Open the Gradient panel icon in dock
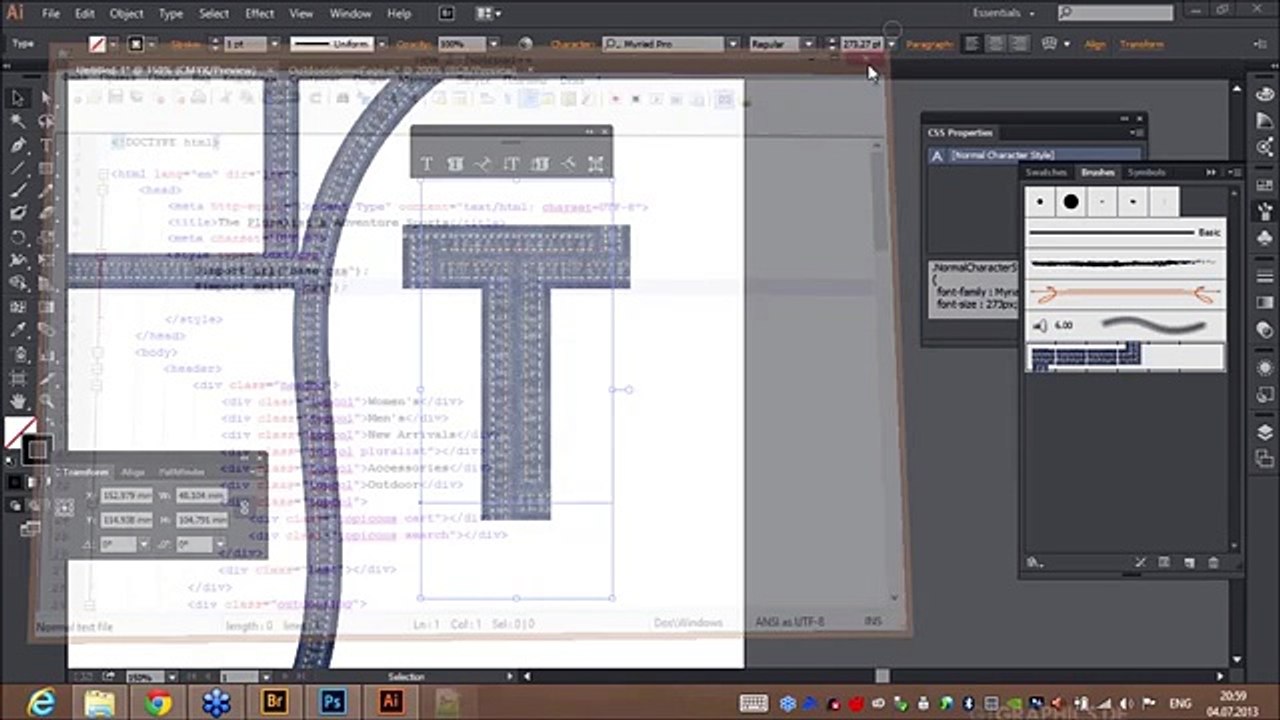This screenshot has height=720, width=1280. point(1265,303)
